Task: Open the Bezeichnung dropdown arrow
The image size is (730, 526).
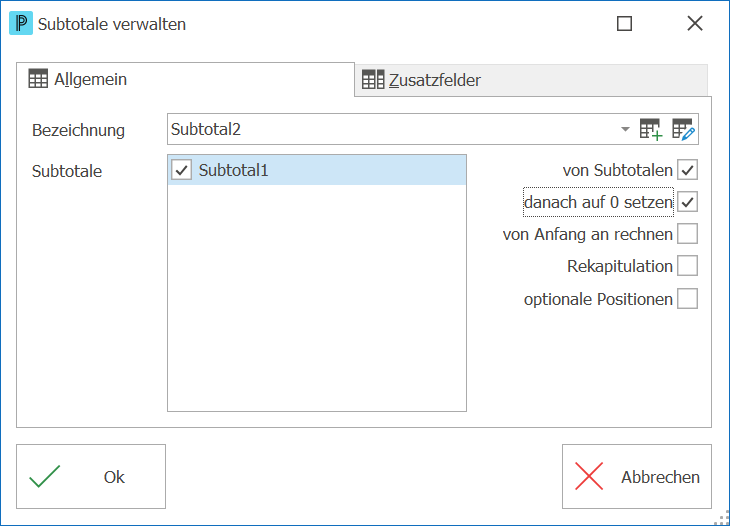Action: (625, 129)
